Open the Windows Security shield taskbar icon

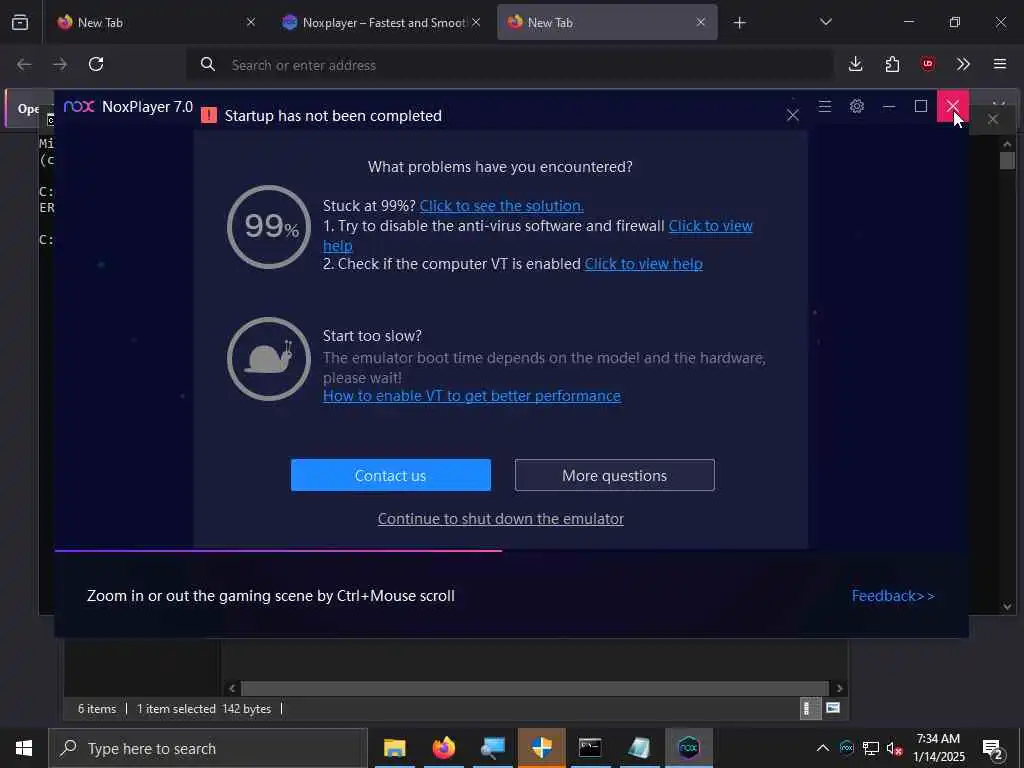pos(541,748)
